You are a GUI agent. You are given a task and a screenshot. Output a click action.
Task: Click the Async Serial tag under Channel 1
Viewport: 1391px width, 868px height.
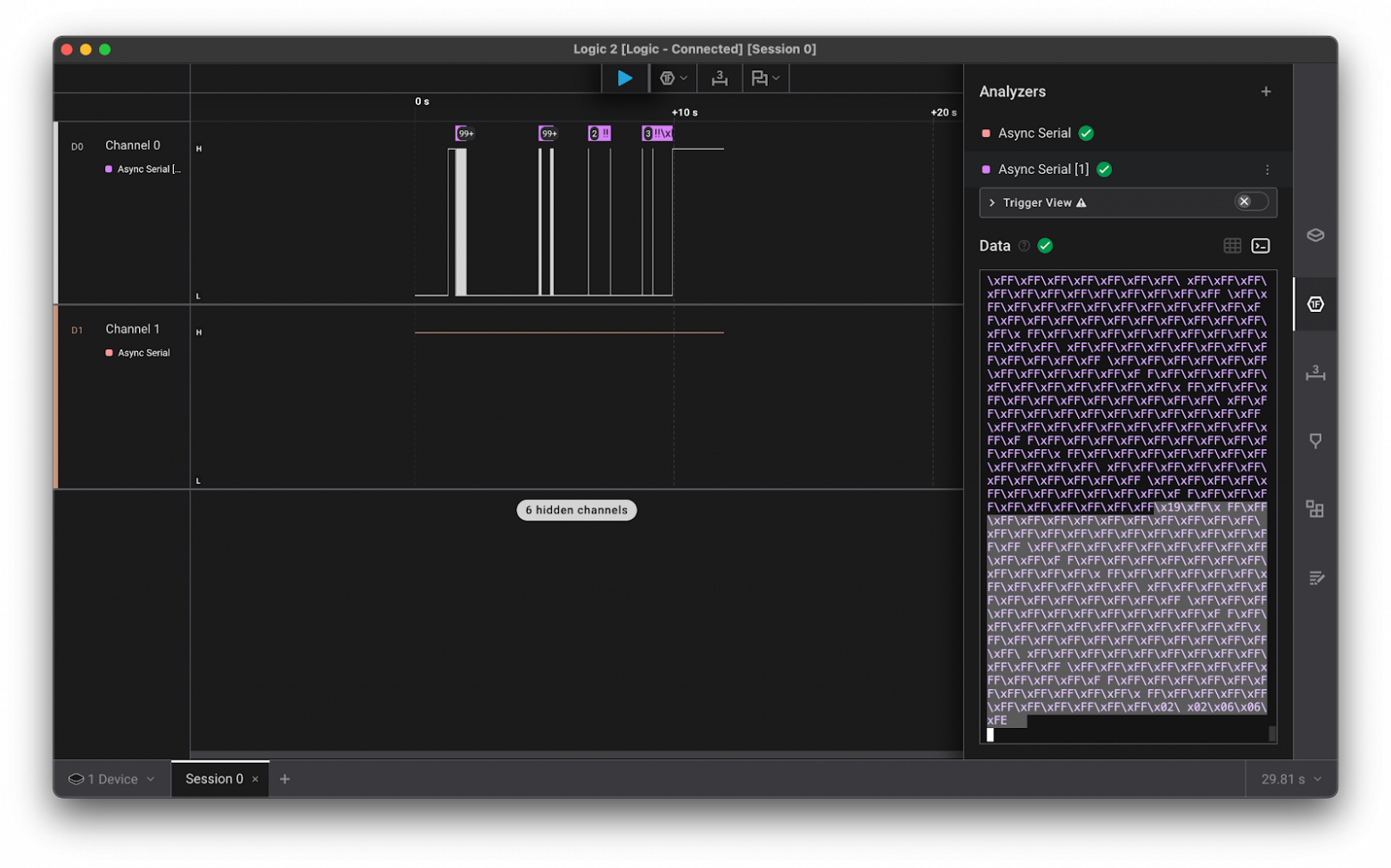138,353
